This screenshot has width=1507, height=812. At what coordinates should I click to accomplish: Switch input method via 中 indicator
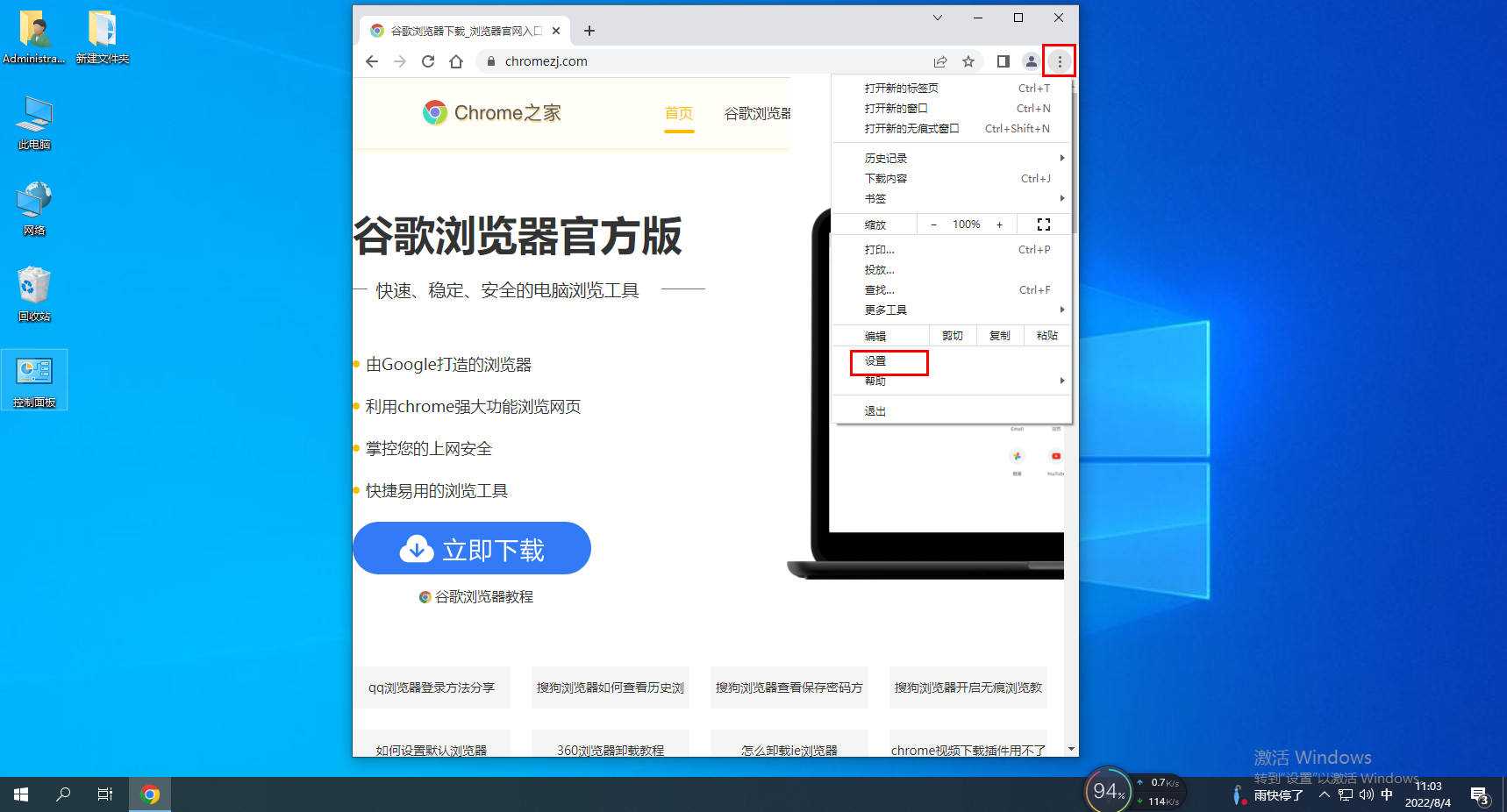[1386, 794]
